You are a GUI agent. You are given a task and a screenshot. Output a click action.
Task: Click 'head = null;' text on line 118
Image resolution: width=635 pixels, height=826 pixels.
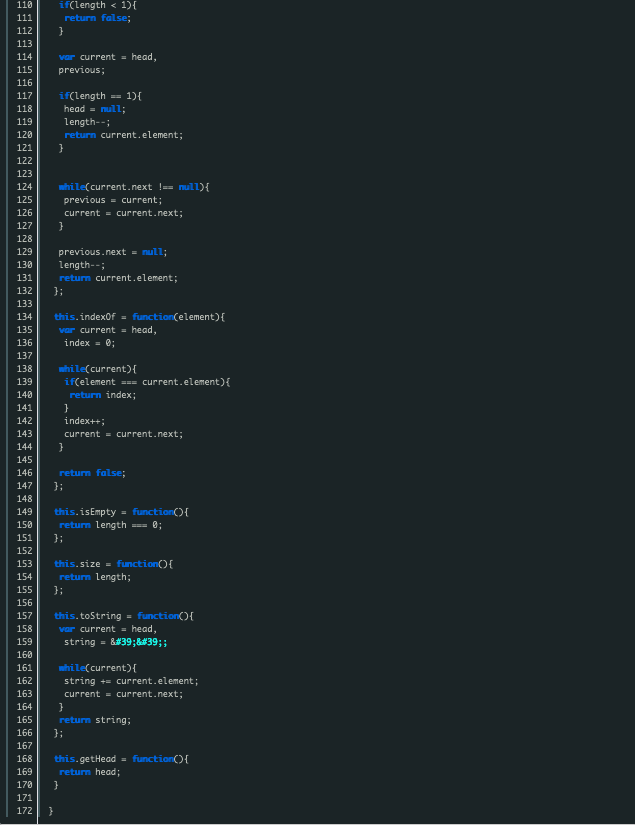(x=95, y=109)
